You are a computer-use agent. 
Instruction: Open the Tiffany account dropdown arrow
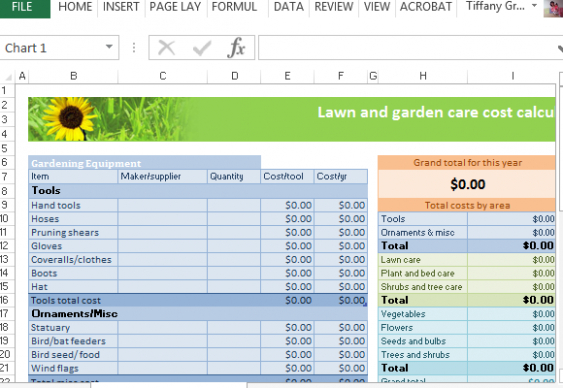[x=534, y=5]
